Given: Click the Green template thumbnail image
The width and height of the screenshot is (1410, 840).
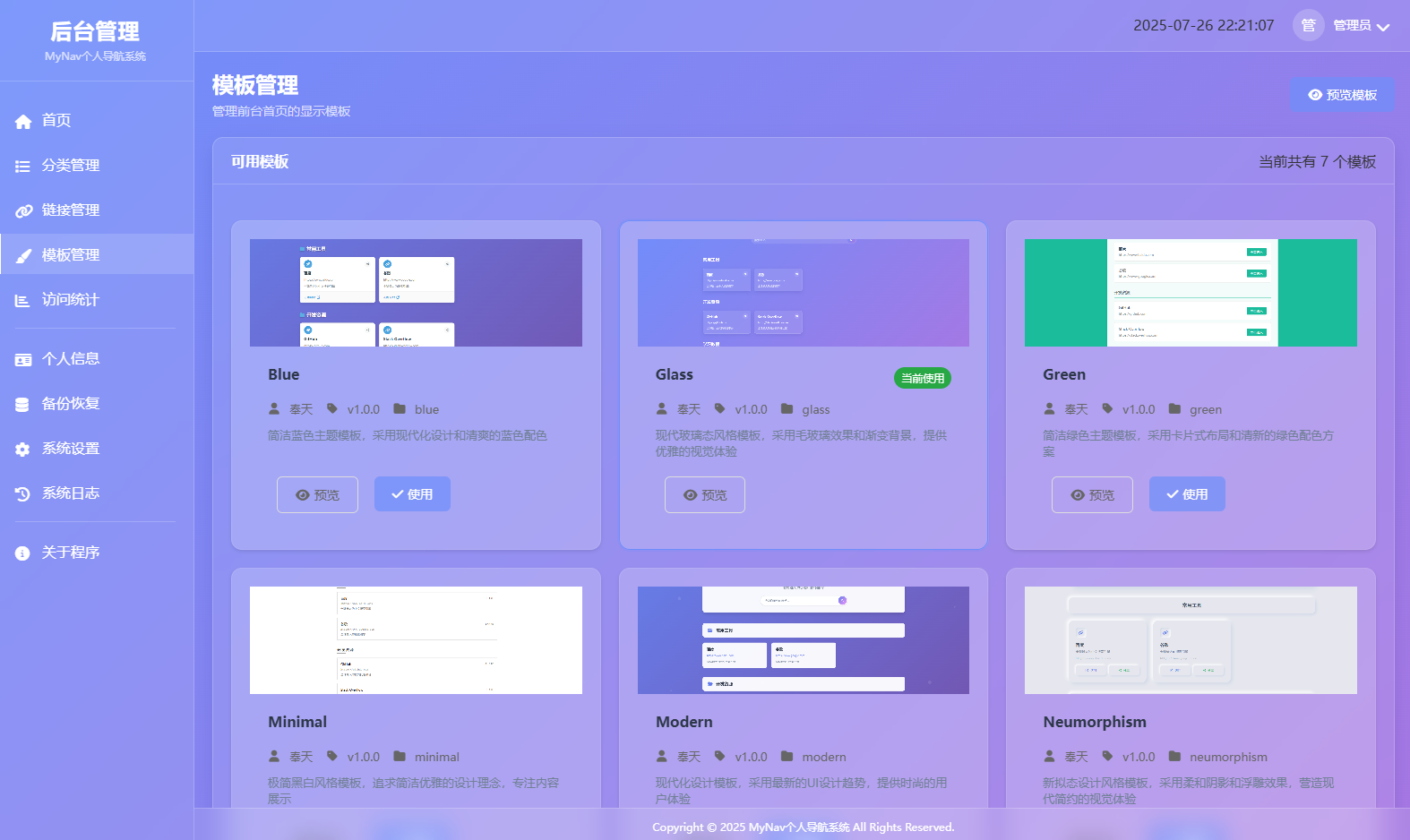Looking at the screenshot, I should pos(1191,293).
